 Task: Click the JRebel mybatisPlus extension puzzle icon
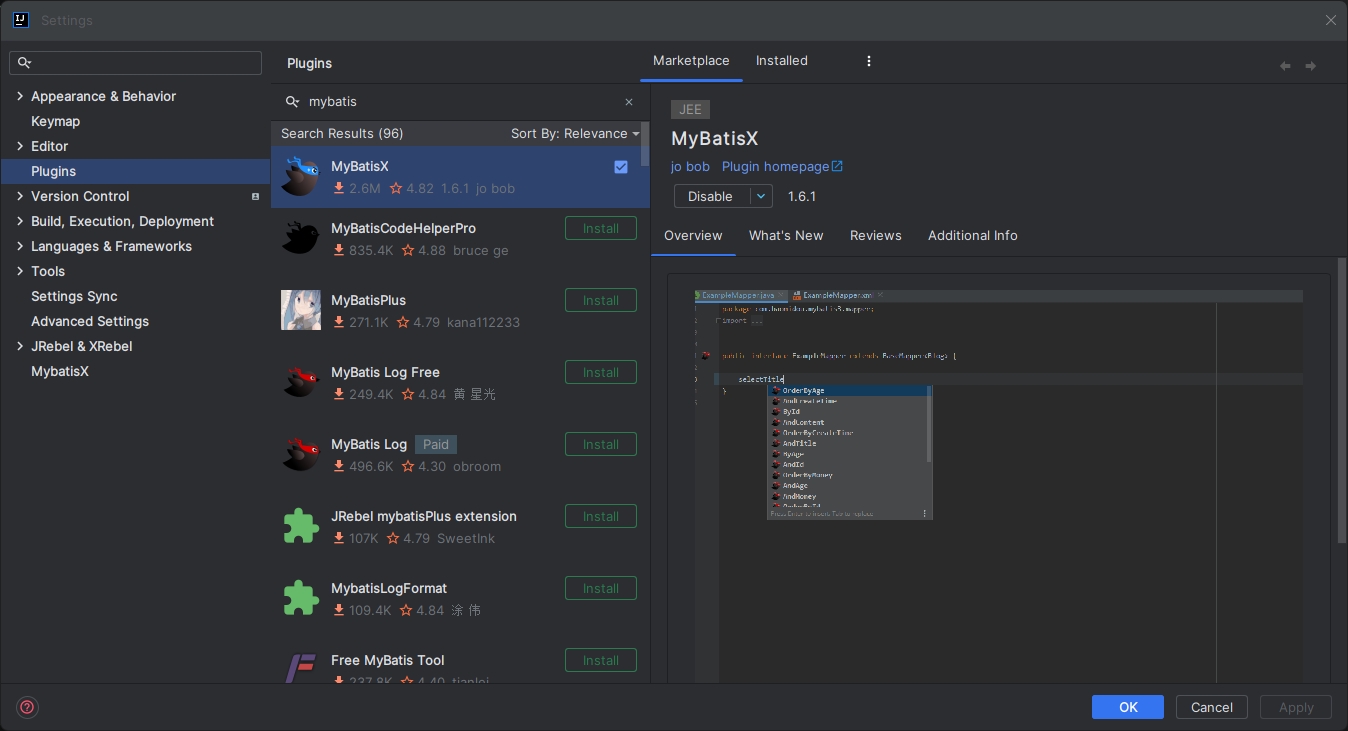pyautogui.click(x=301, y=526)
